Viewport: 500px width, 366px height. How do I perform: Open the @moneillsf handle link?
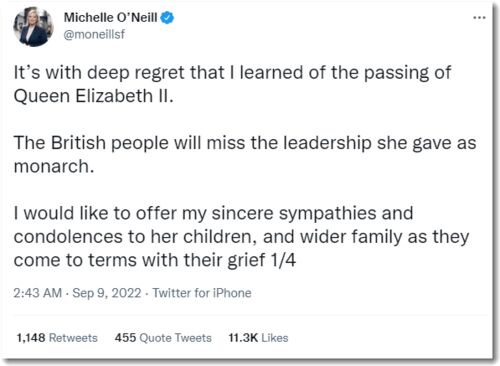[94, 34]
